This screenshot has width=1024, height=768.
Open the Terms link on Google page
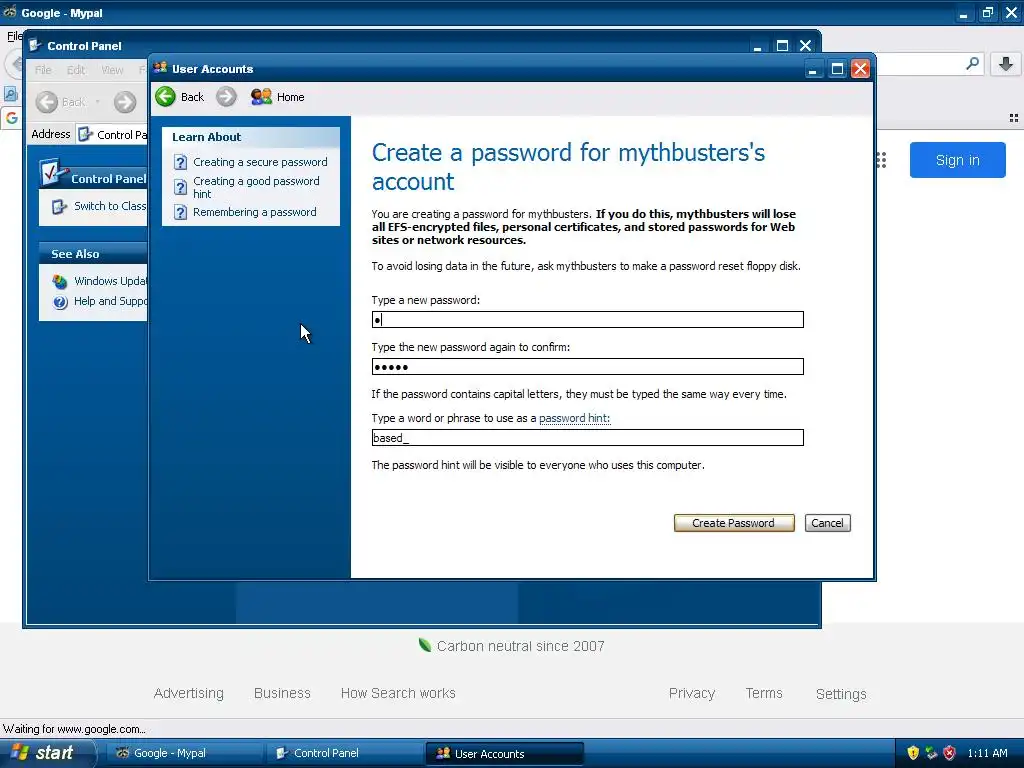(x=764, y=694)
